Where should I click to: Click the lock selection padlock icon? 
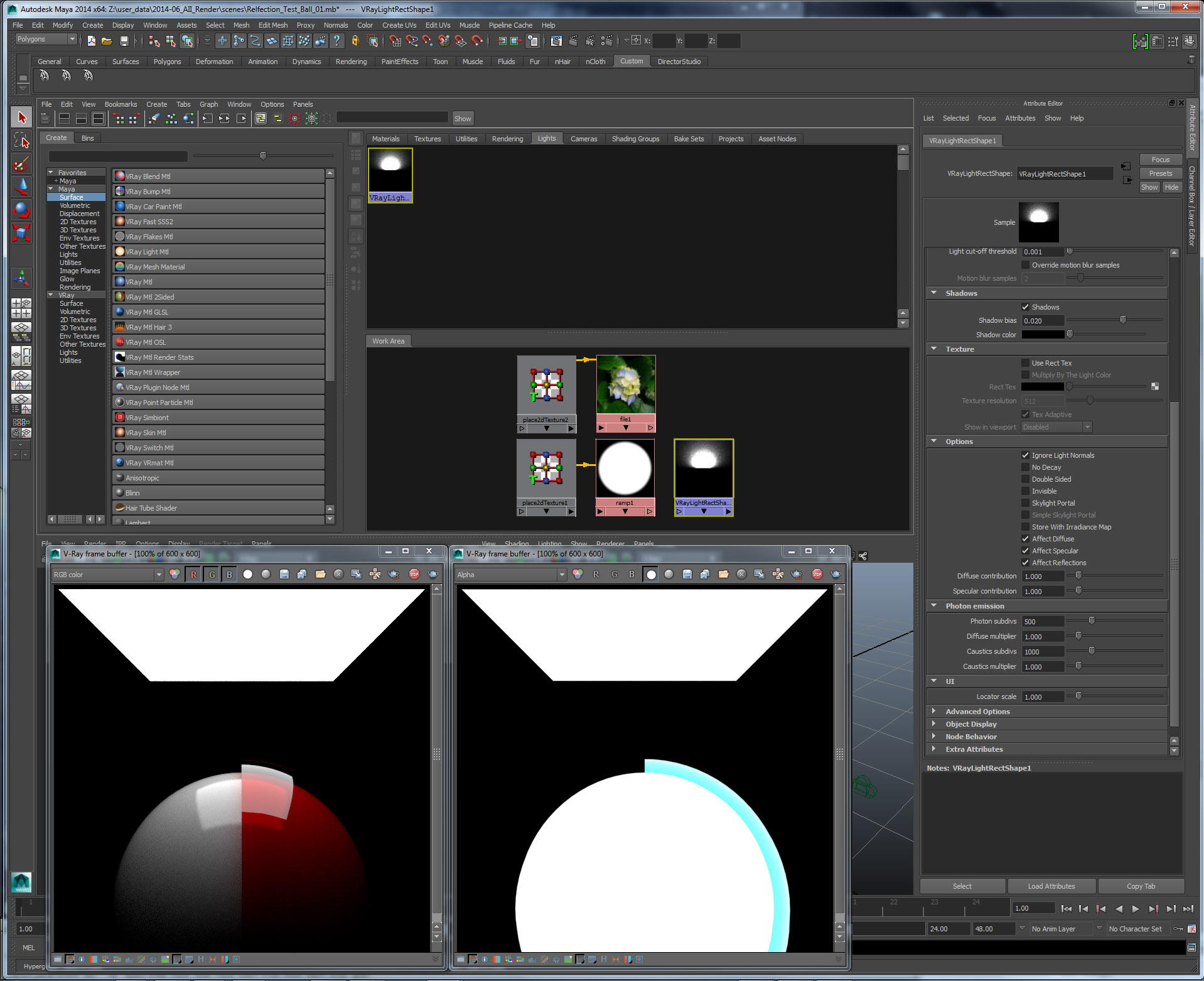355,41
